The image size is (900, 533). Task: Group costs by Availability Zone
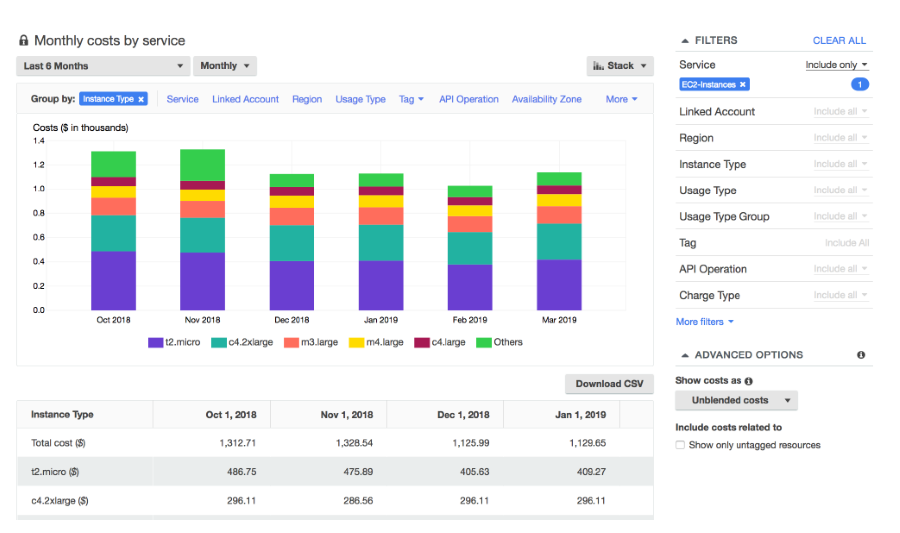tap(546, 99)
